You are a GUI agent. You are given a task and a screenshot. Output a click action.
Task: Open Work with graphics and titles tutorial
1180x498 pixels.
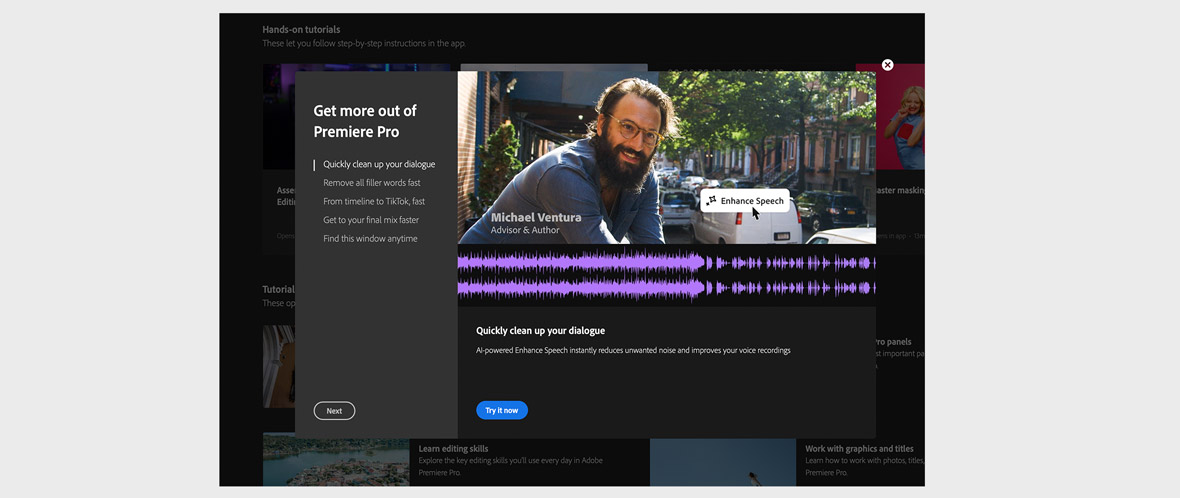pyautogui.click(x=859, y=449)
